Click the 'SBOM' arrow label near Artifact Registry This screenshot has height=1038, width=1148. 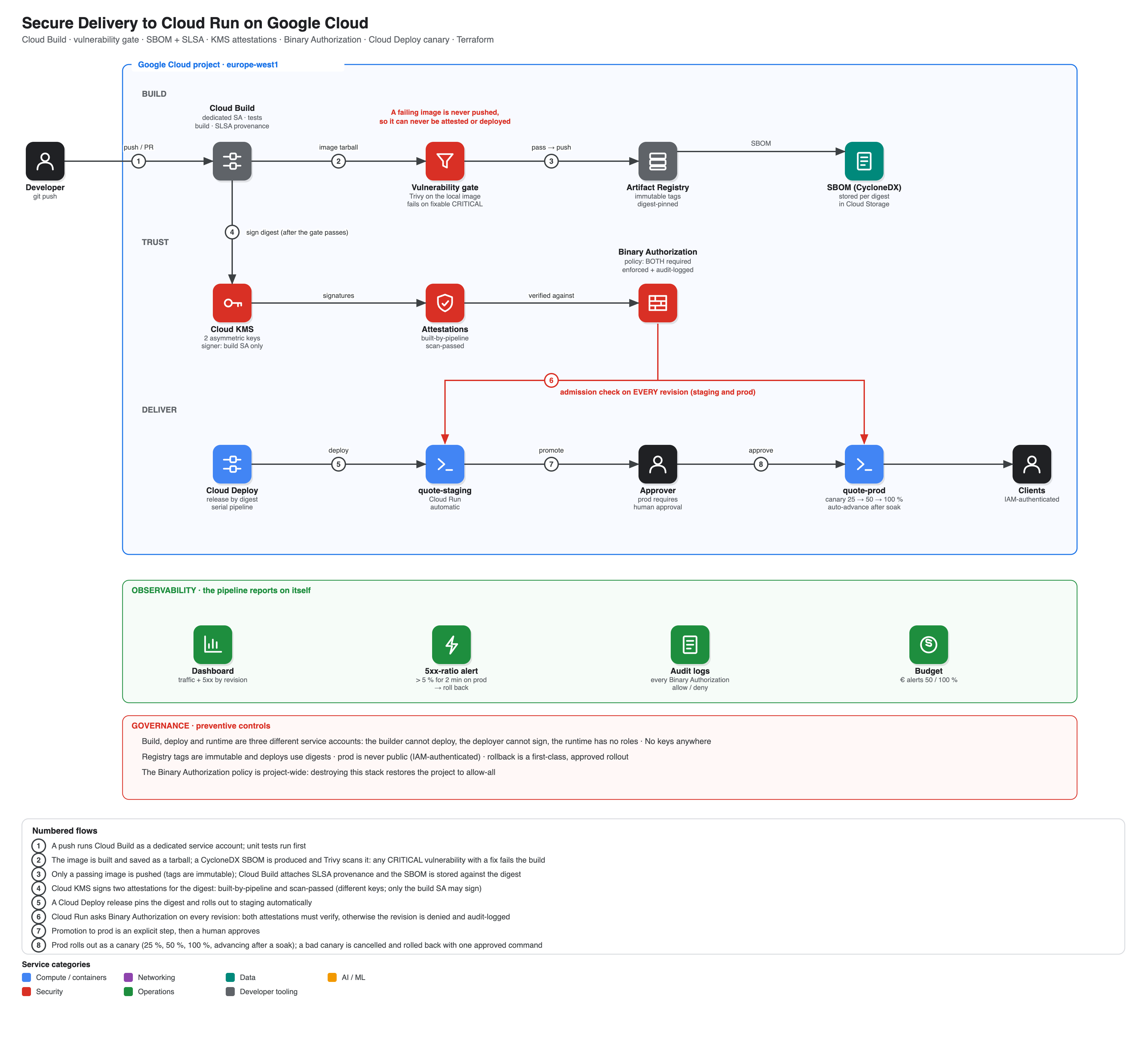click(x=760, y=143)
